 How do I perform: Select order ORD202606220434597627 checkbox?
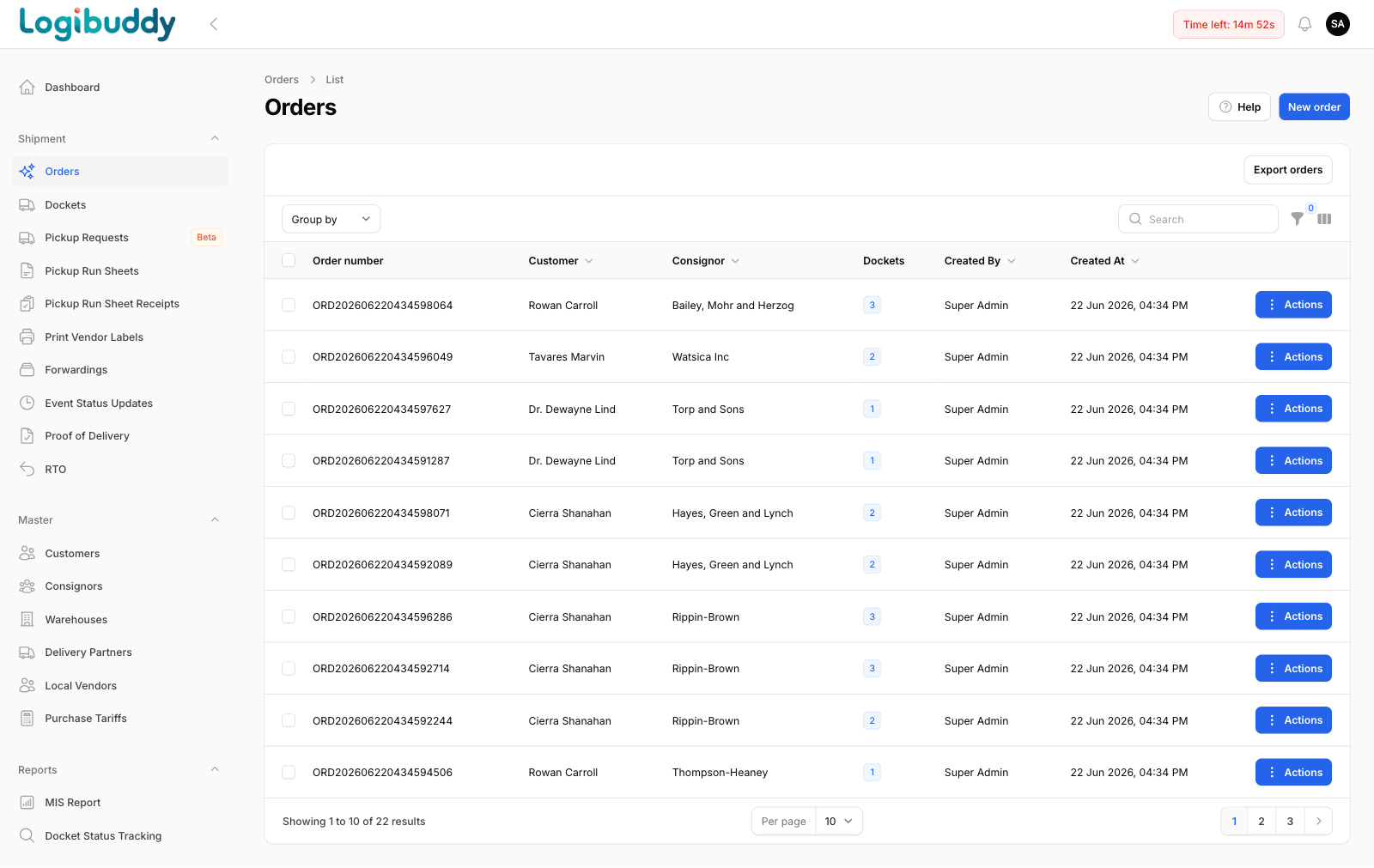(289, 409)
